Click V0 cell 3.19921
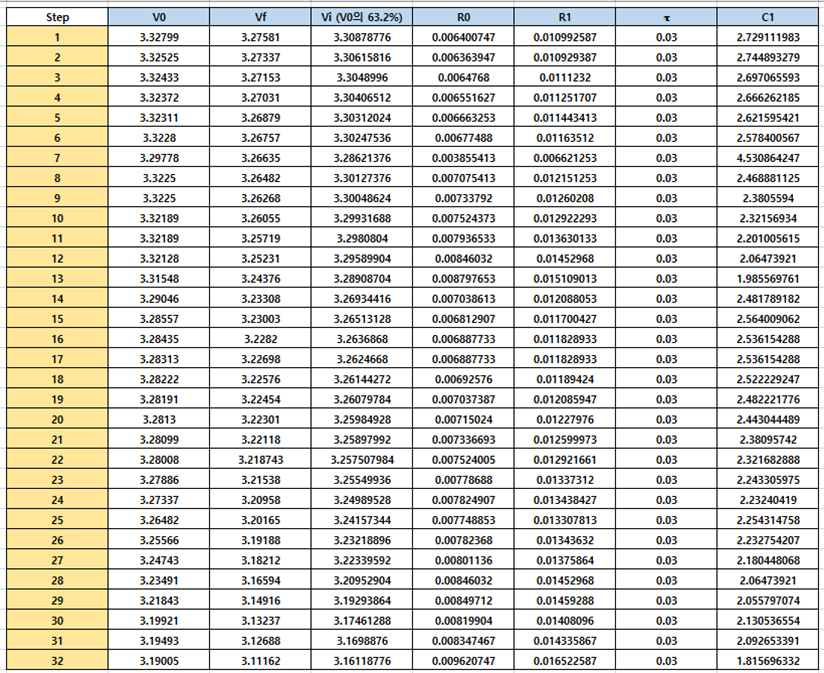Viewport: 824px width, 673px height. point(159,621)
